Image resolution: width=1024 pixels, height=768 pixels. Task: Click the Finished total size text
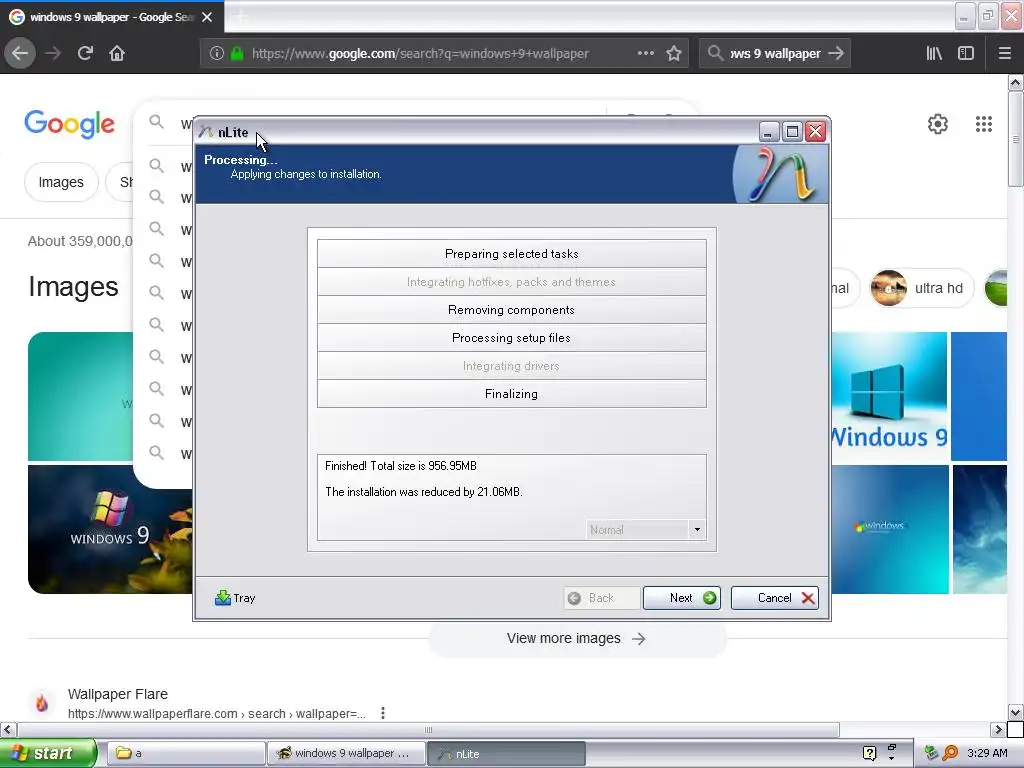(x=401, y=466)
